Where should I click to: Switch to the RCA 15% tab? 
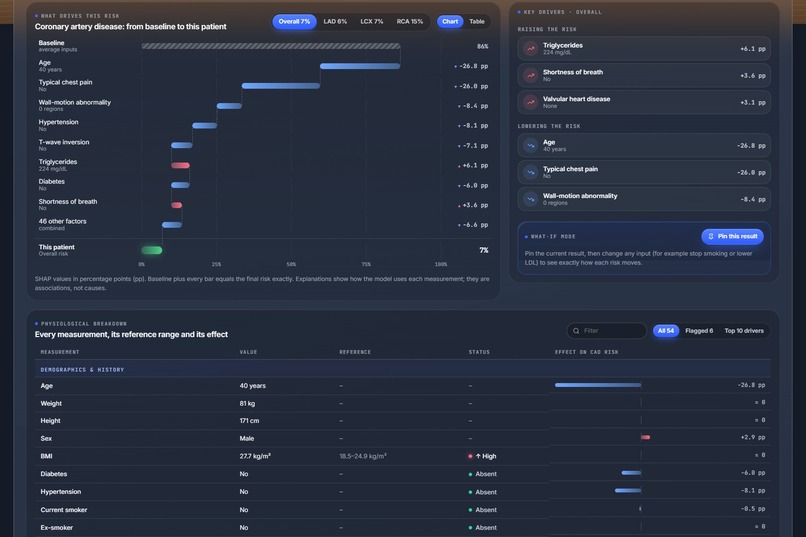(410, 22)
